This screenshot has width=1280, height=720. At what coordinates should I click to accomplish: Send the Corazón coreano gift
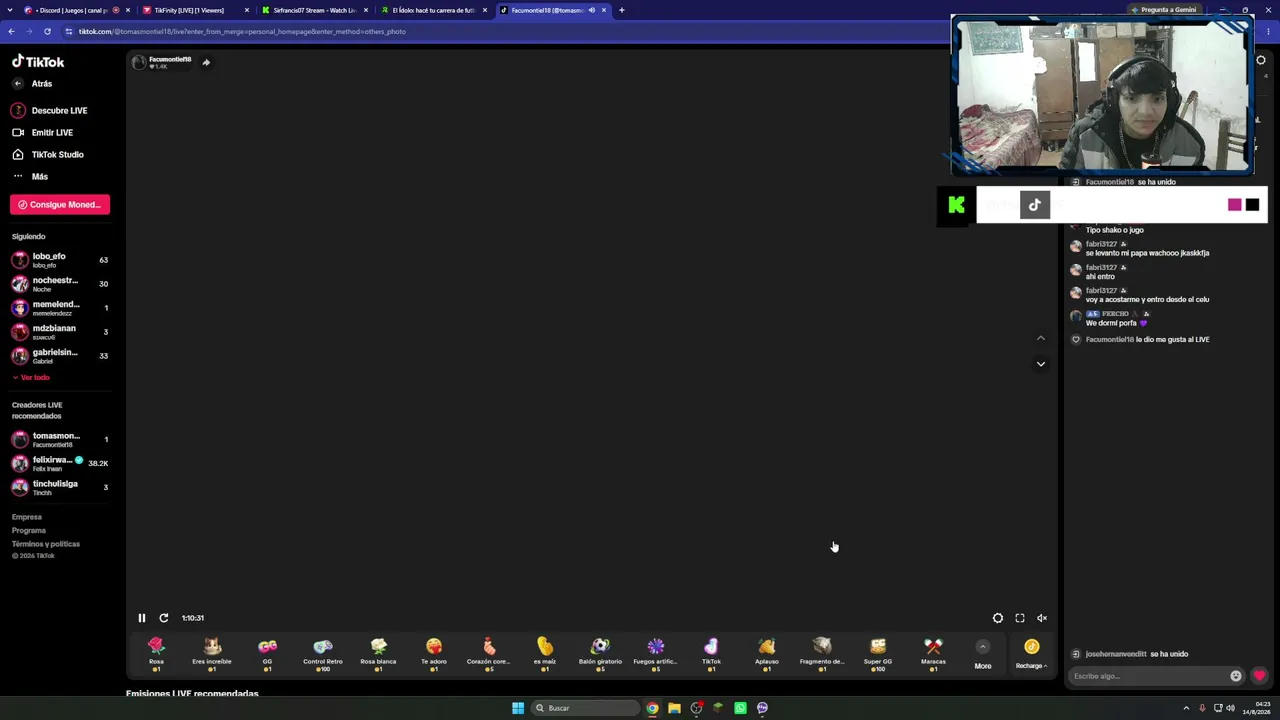click(489, 653)
